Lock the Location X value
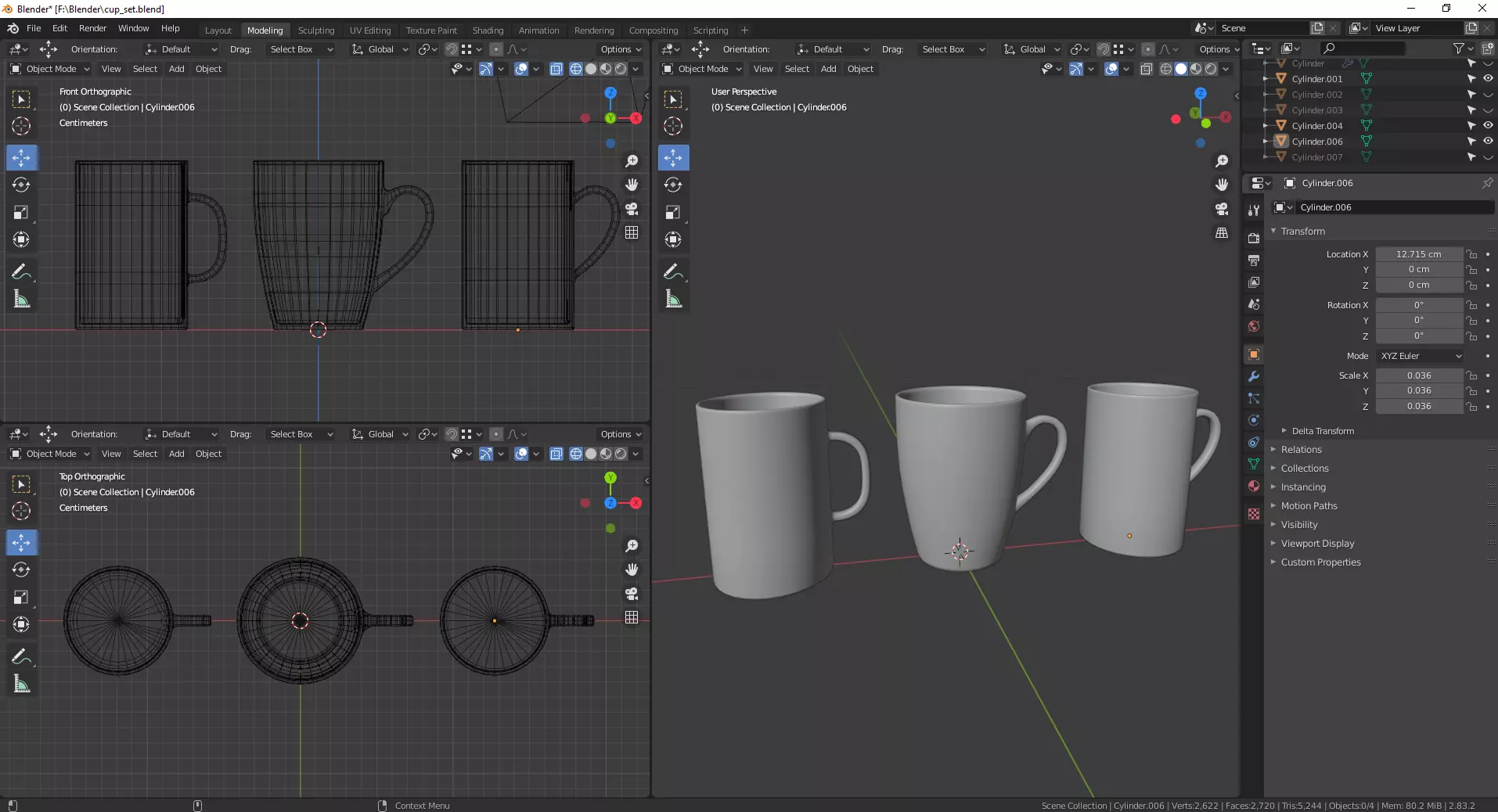1498x812 pixels. click(x=1472, y=254)
